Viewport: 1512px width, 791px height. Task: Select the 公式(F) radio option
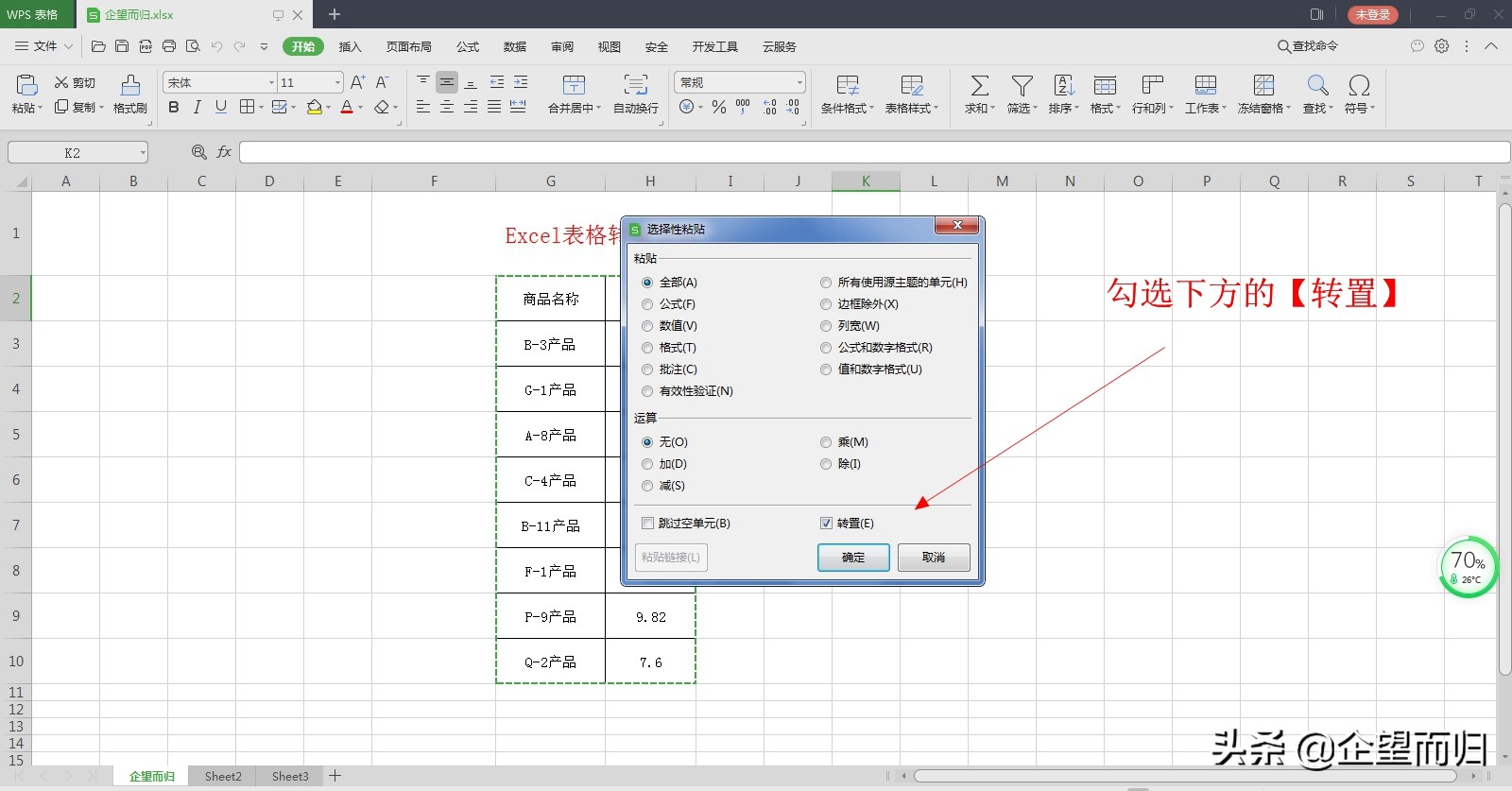[x=647, y=304]
